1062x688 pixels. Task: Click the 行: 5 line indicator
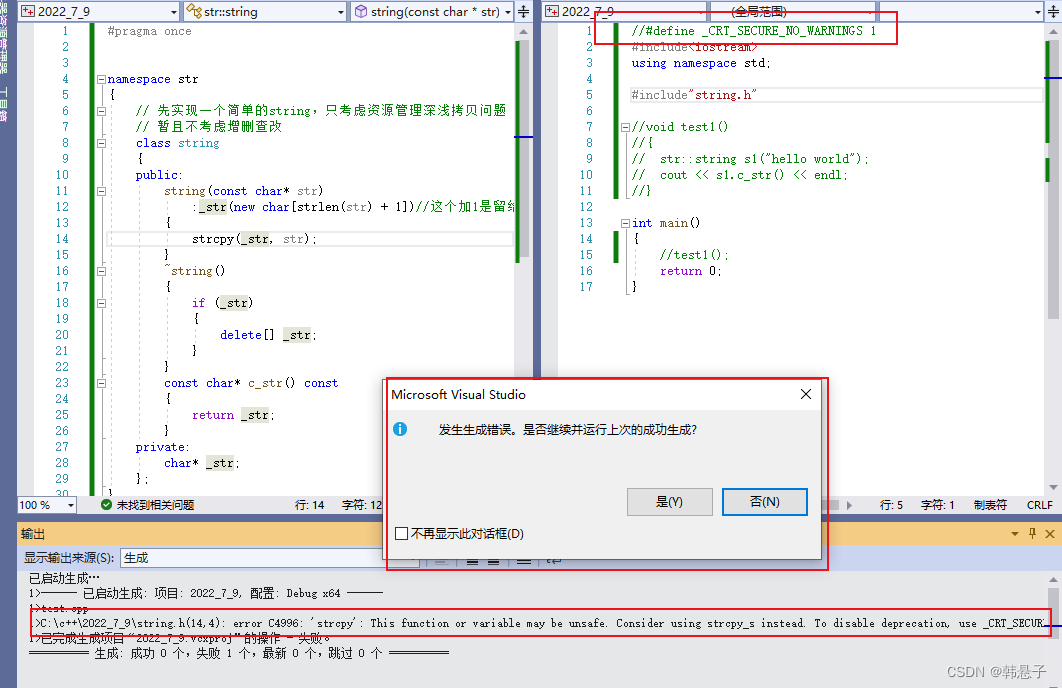pyautogui.click(x=891, y=505)
